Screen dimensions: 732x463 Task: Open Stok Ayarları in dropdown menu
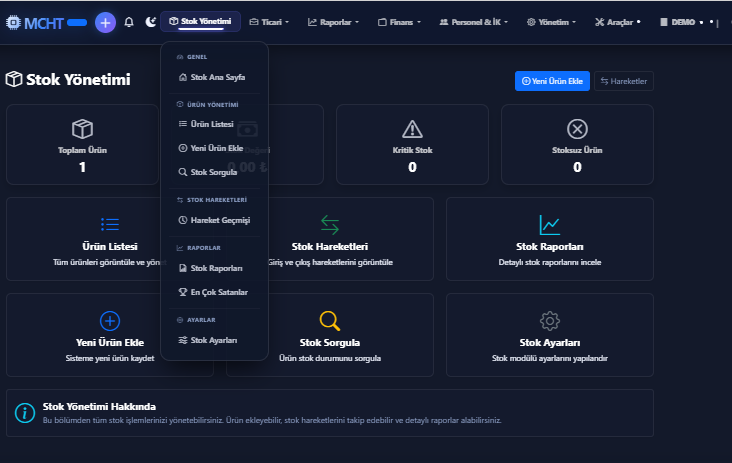(x=214, y=340)
